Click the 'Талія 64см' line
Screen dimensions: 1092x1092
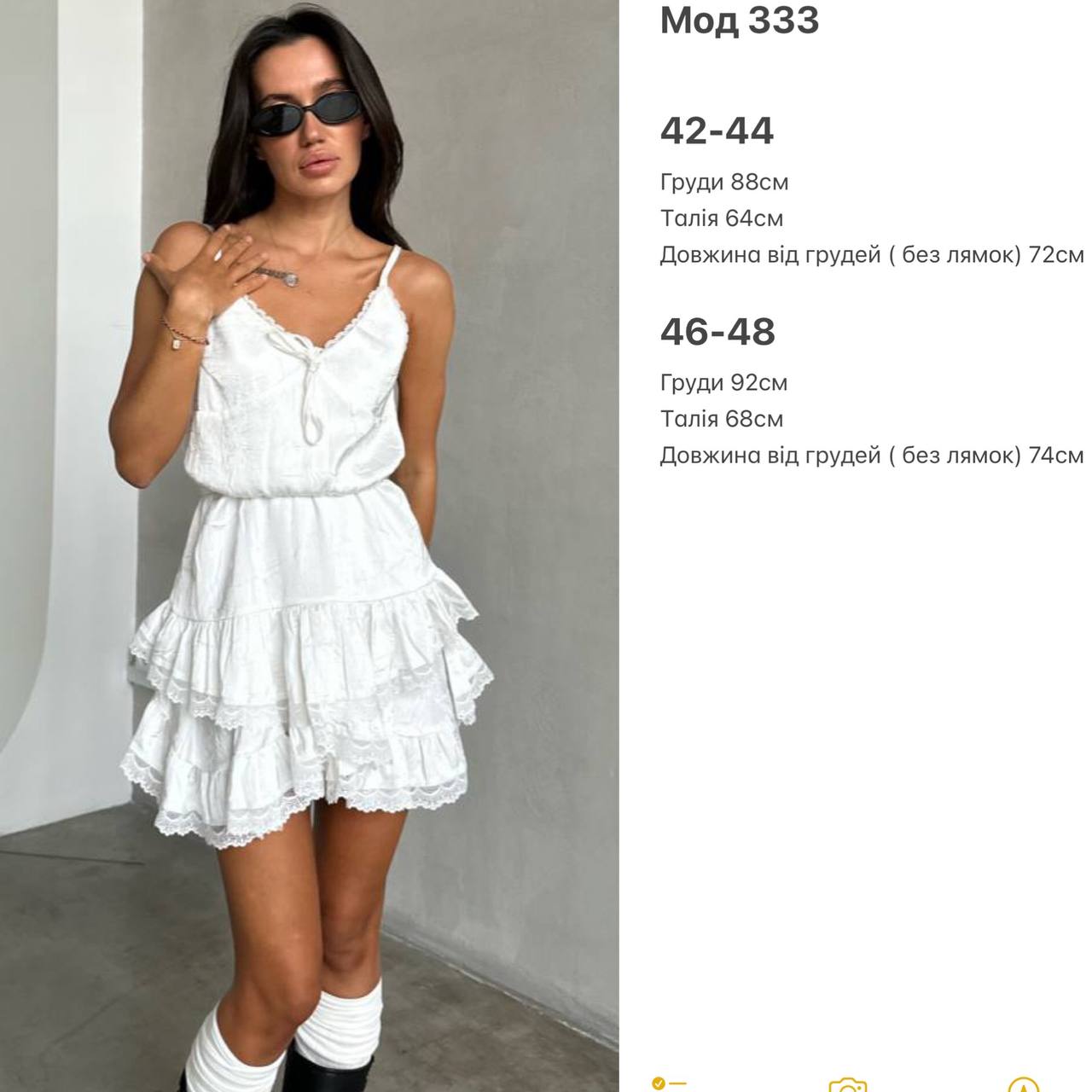coord(722,218)
